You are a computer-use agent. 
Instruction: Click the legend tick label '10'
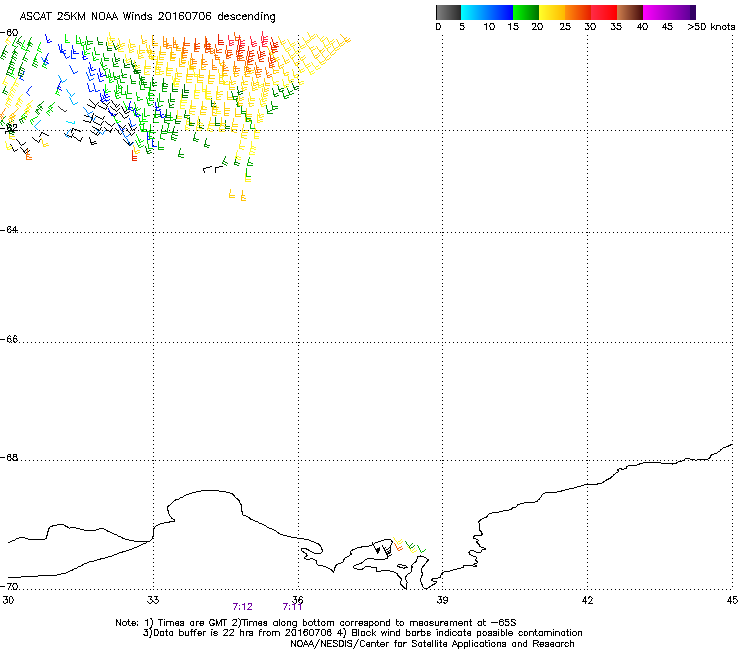click(x=489, y=27)
